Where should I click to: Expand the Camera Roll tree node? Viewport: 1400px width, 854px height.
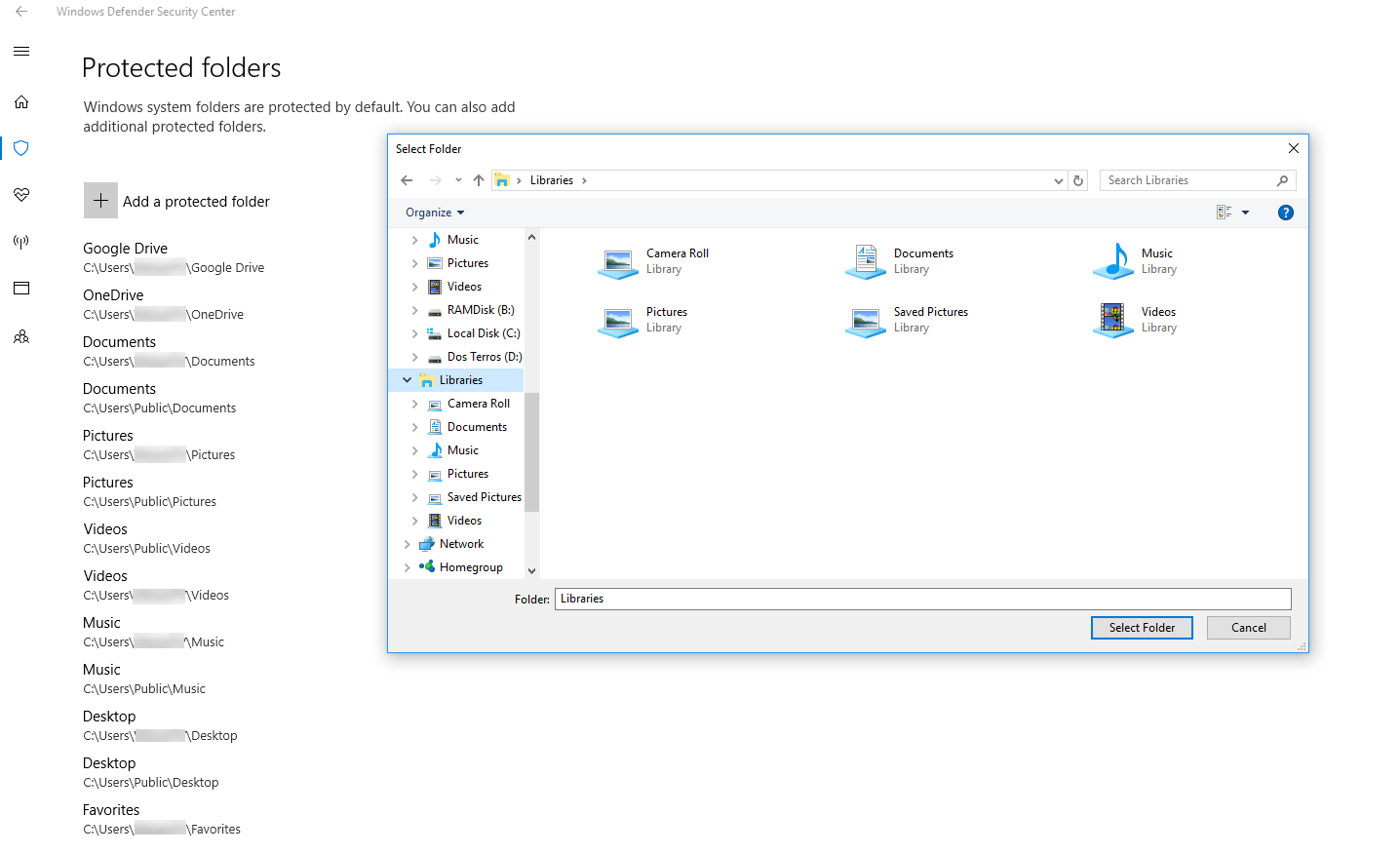click(414, 404)
